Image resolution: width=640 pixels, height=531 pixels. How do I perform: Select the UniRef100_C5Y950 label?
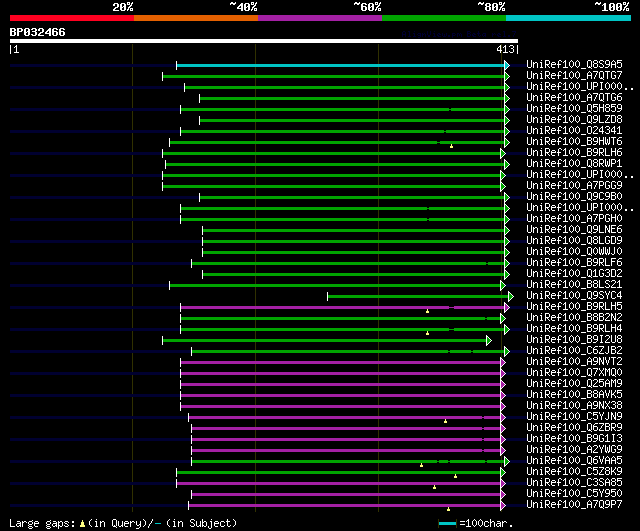pos(574,494)
